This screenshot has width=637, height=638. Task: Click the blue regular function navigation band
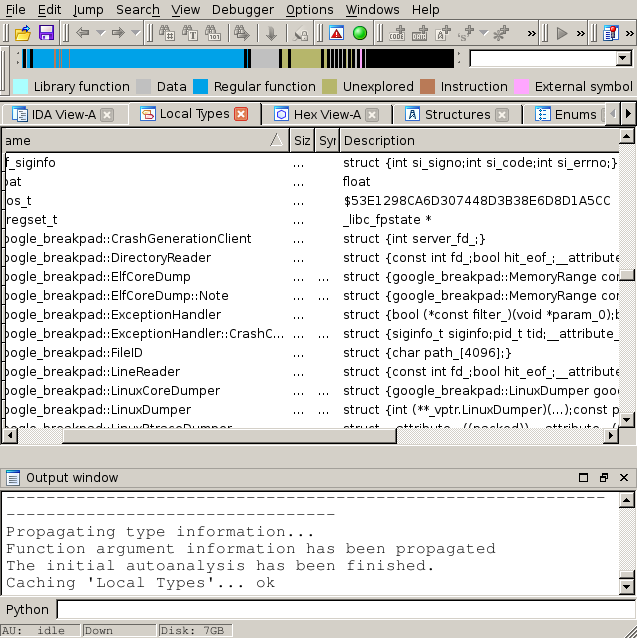(157, 58)
